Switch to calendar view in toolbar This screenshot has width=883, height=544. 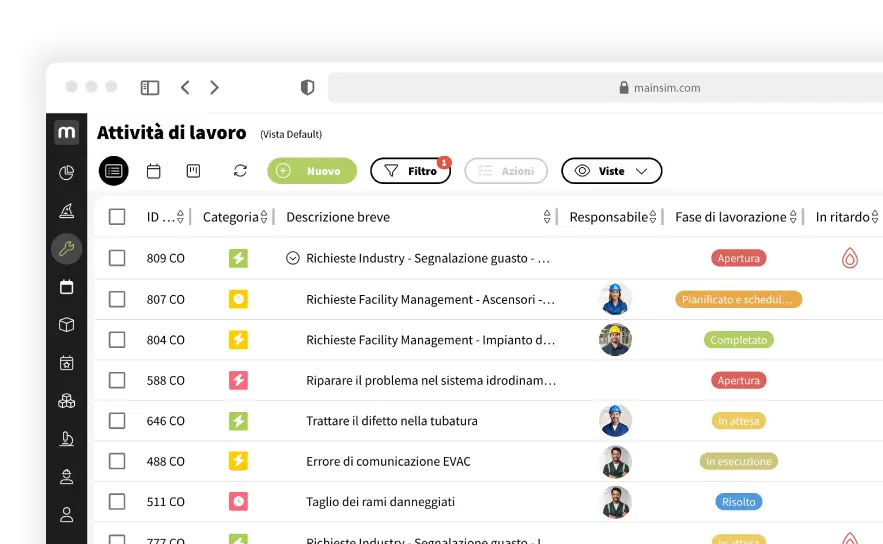coord(154,171)
